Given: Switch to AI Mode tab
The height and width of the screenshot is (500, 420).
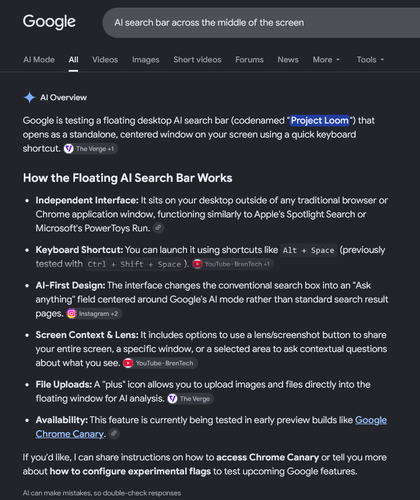Looking at the screenshot, I should [39, 60].
